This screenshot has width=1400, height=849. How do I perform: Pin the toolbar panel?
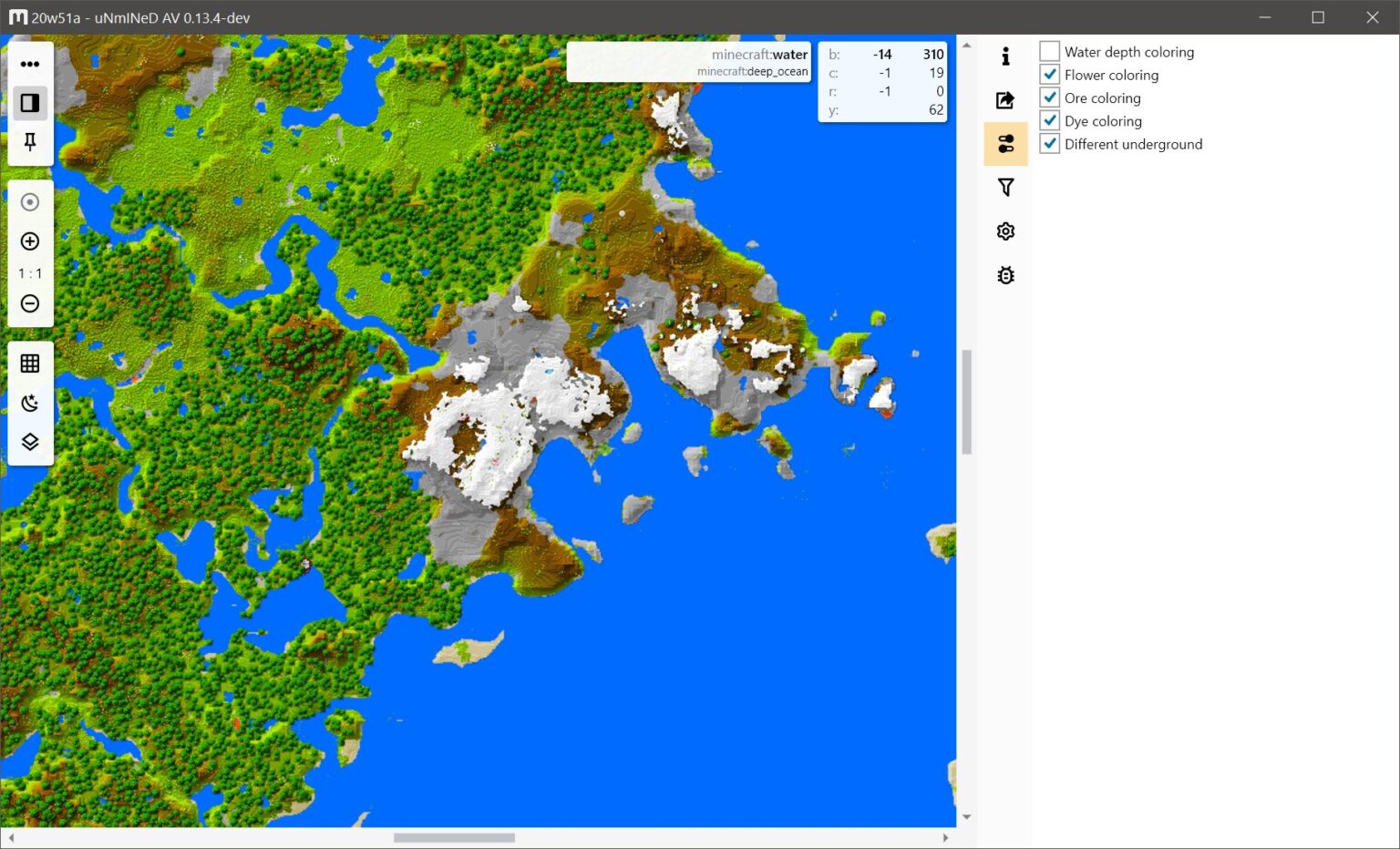point(30,142)
